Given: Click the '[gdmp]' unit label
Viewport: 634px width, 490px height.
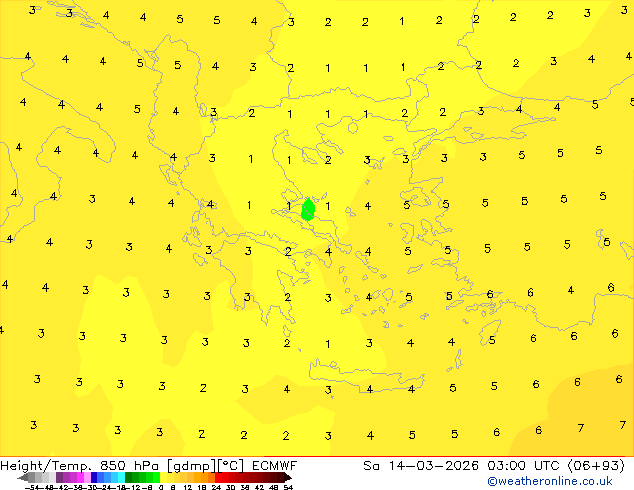Looking at the screenshot, I should (x=192, y=466).
